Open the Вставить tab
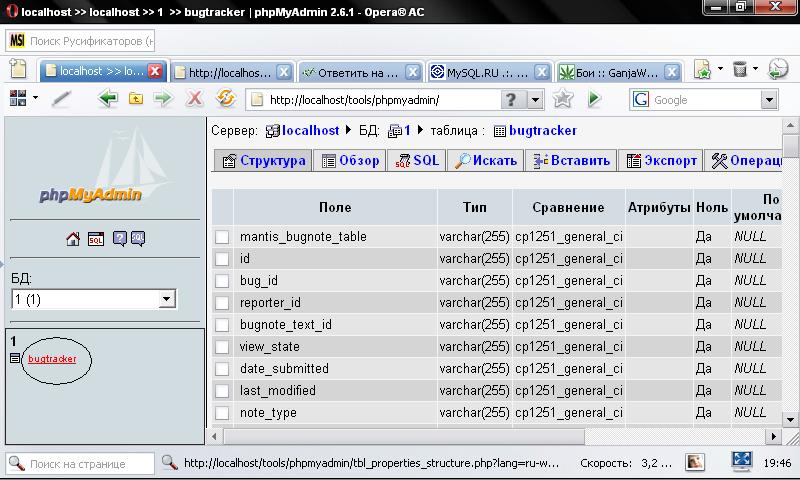 pyautogui.click(x=571, y=161)
